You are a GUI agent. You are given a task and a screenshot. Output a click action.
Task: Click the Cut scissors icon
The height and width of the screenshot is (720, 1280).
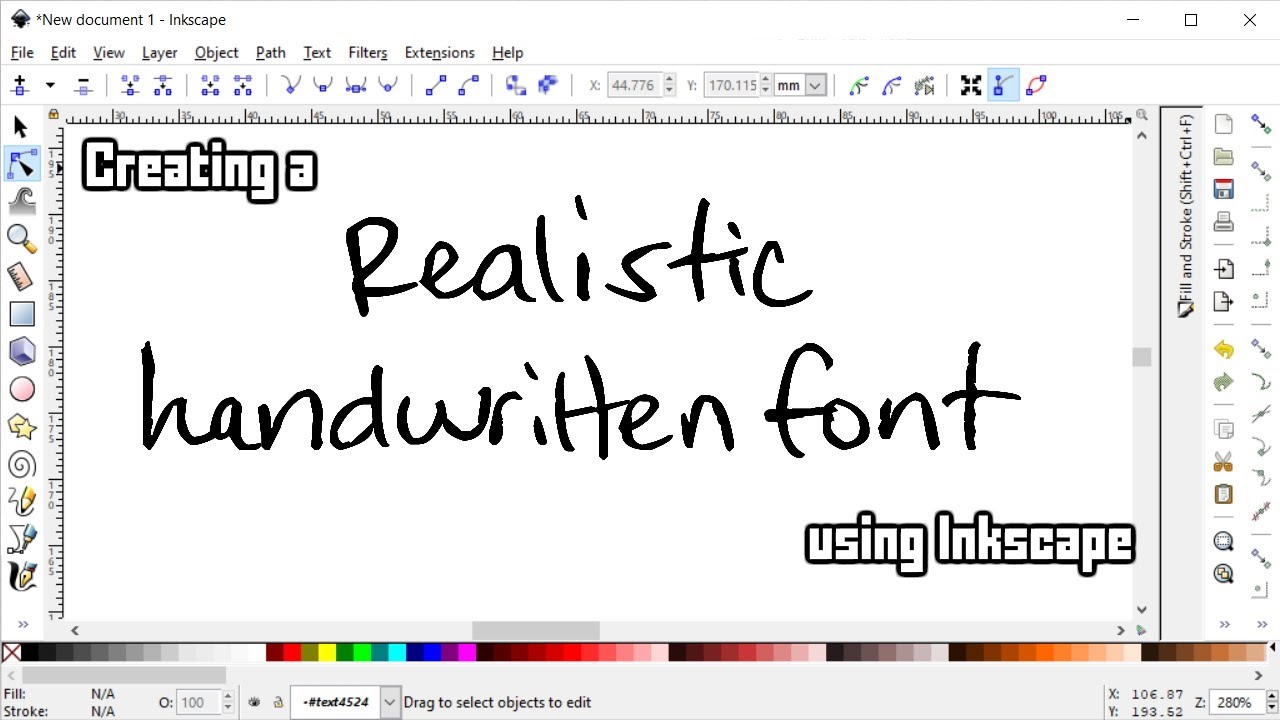pos(1223,462)
